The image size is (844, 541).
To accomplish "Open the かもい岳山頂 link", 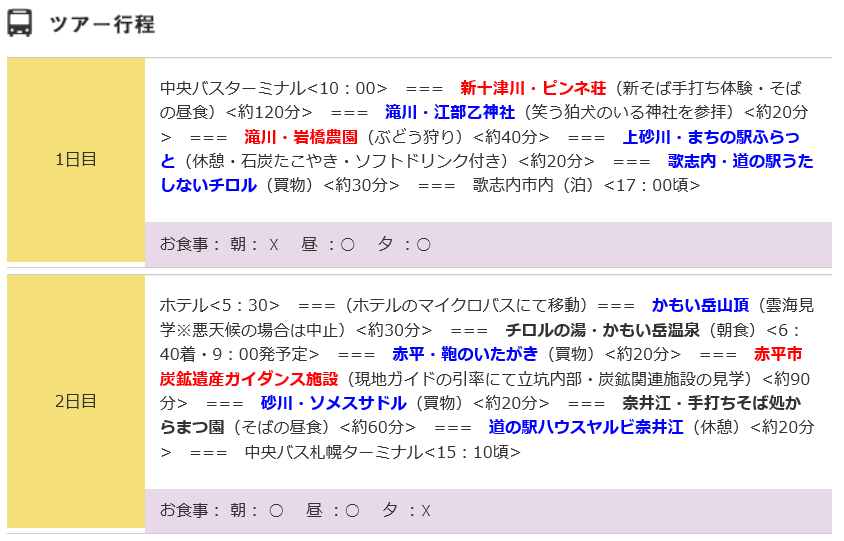I will click(x=700, y=304).
